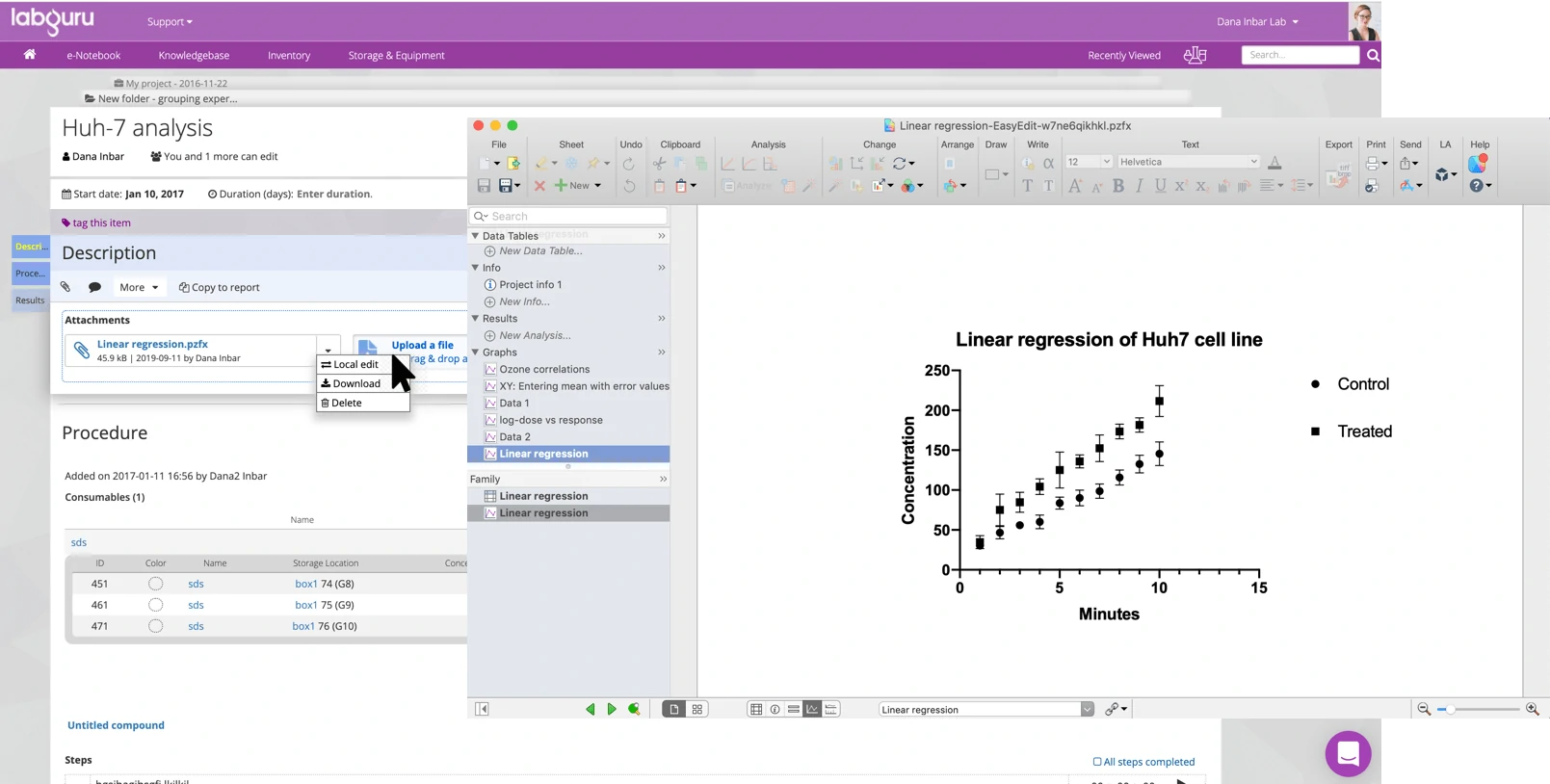Open the Linear regression.pzfx attachment link
Viewport: 1550px width, 784px height.
coord(152,344)
